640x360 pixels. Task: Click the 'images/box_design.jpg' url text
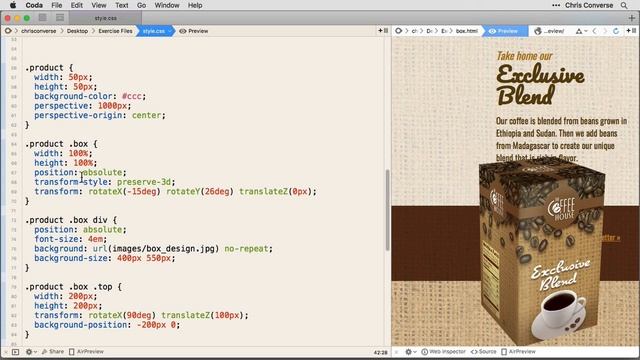click(164, 249)
